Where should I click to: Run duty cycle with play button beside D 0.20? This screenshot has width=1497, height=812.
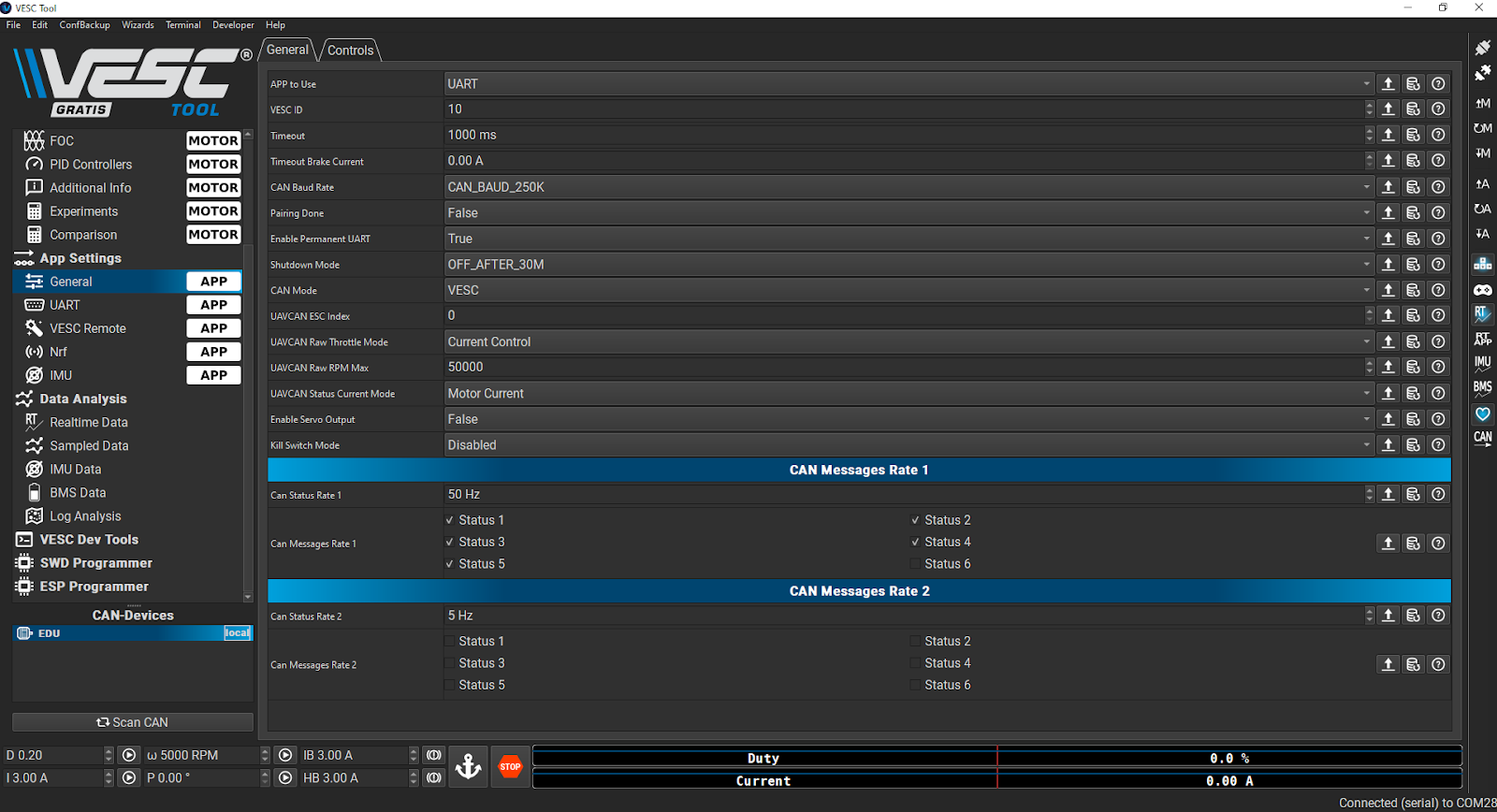[x=129, y=755]
